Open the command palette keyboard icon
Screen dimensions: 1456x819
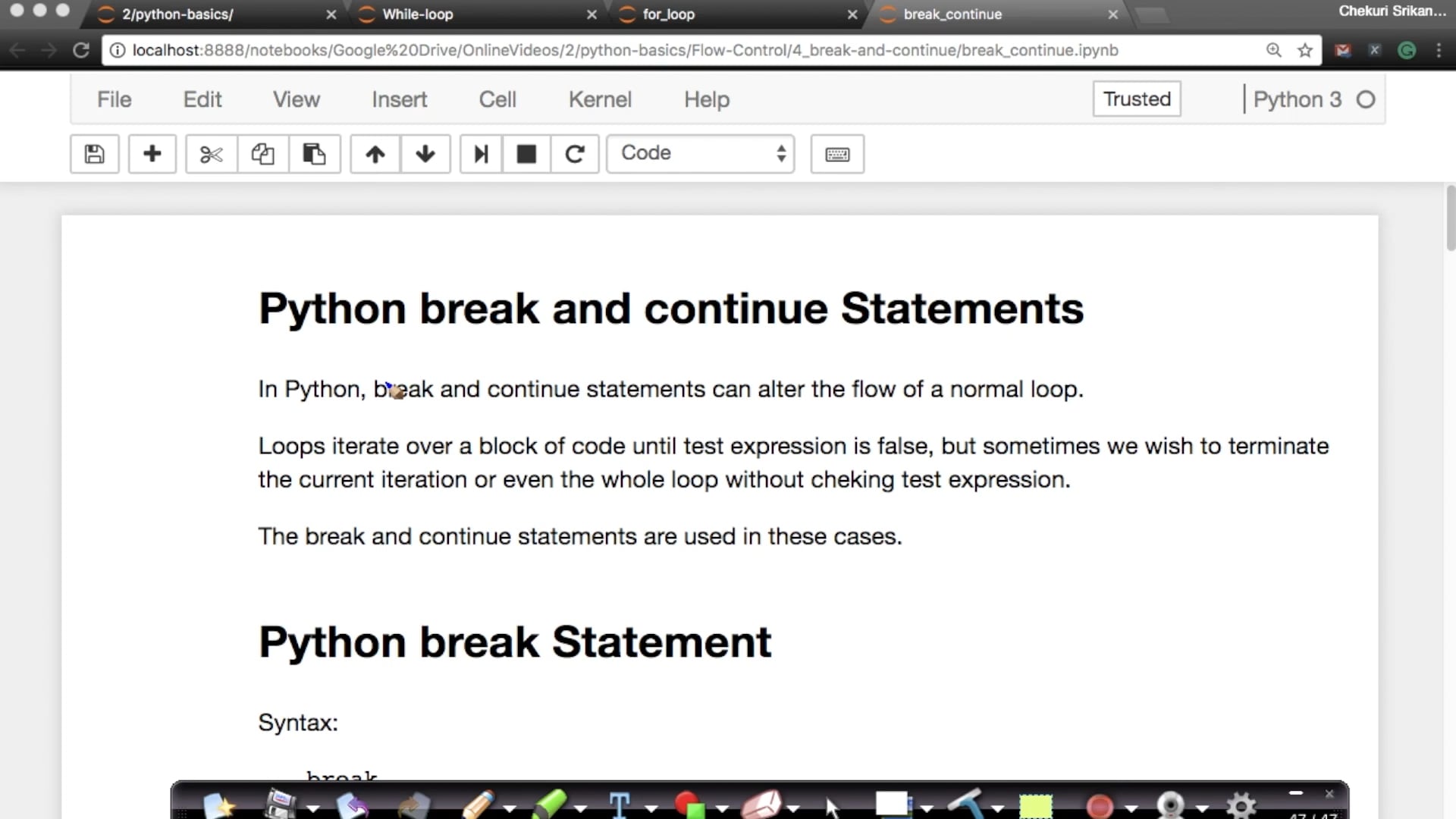coord(837,154)
